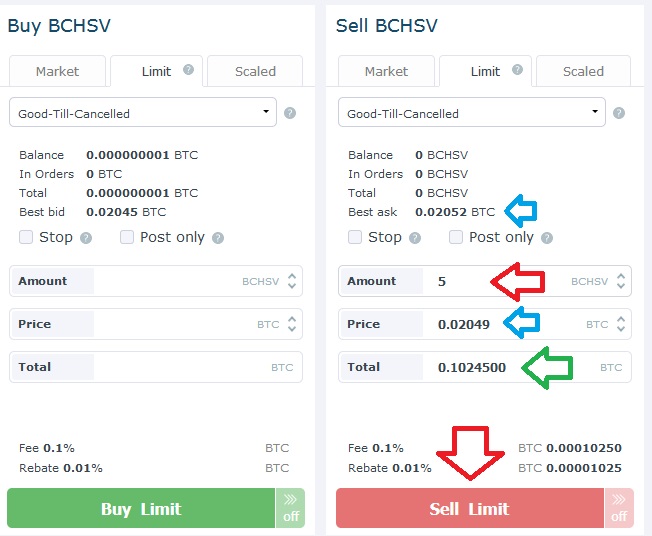Expand Good-Till-Cancelled dropdown in Buy panel
Screen dimensions: 652x536
(x=143, y=112)
